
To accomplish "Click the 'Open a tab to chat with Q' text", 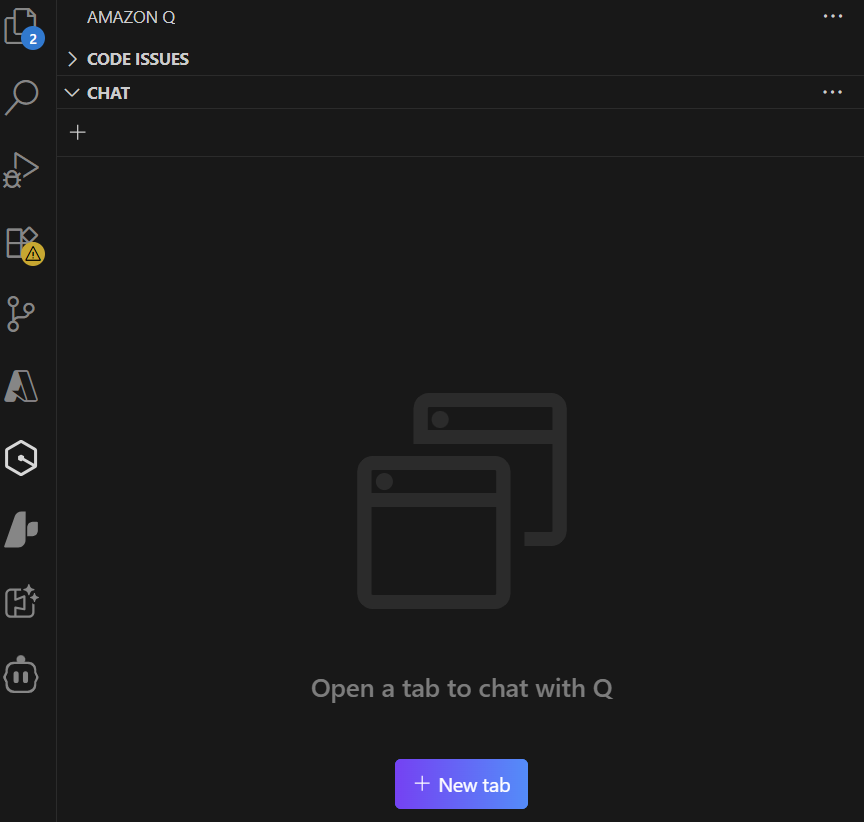I will (462, 689).
